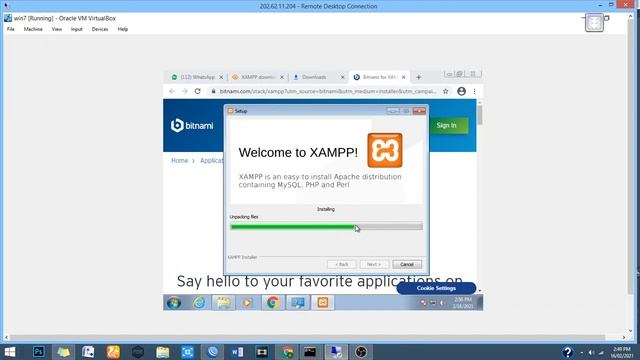The image size is (640, 360).
Task: Click the green Sign In button
Action: [447, 125]
